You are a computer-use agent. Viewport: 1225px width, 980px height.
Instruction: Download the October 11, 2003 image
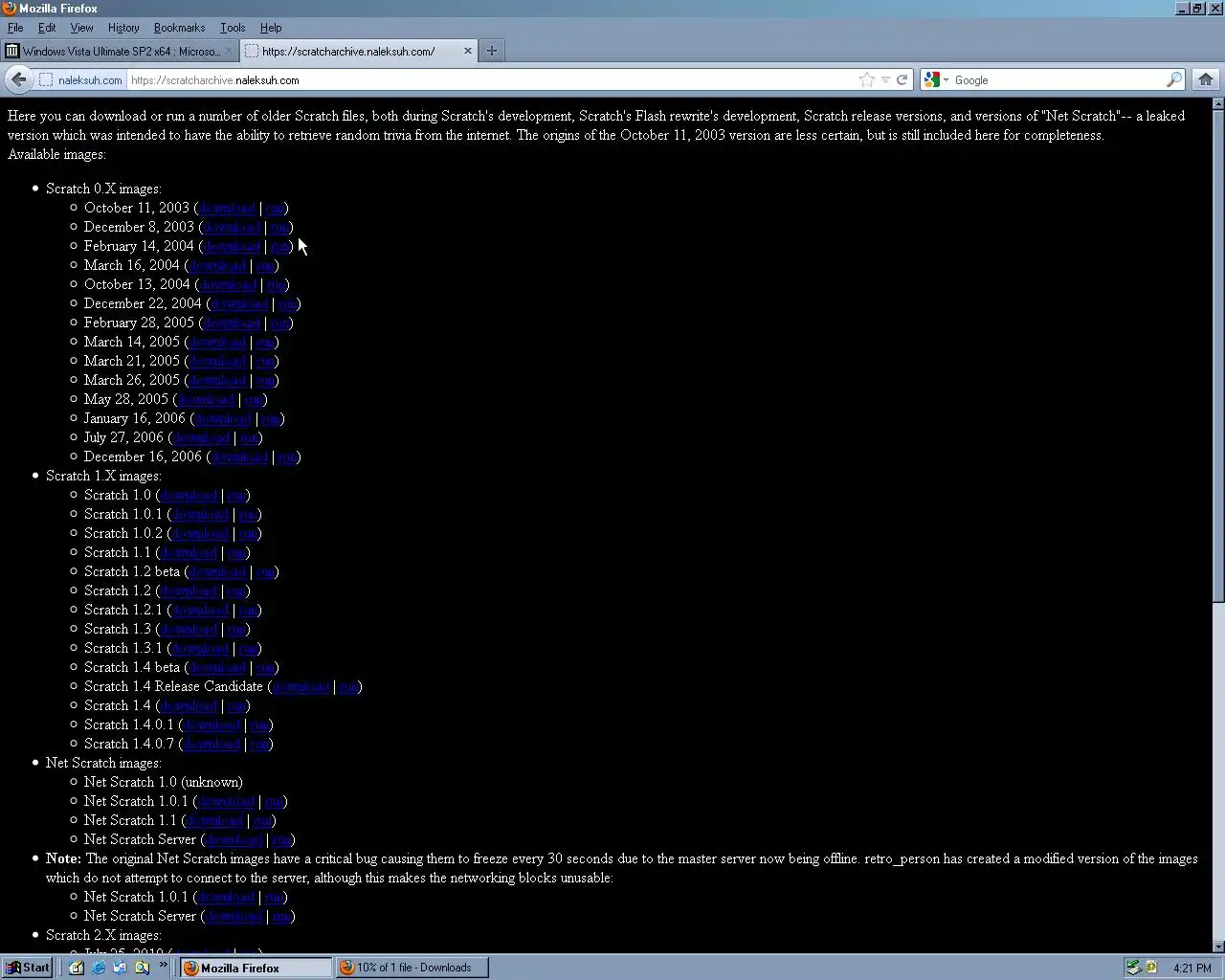228,208
